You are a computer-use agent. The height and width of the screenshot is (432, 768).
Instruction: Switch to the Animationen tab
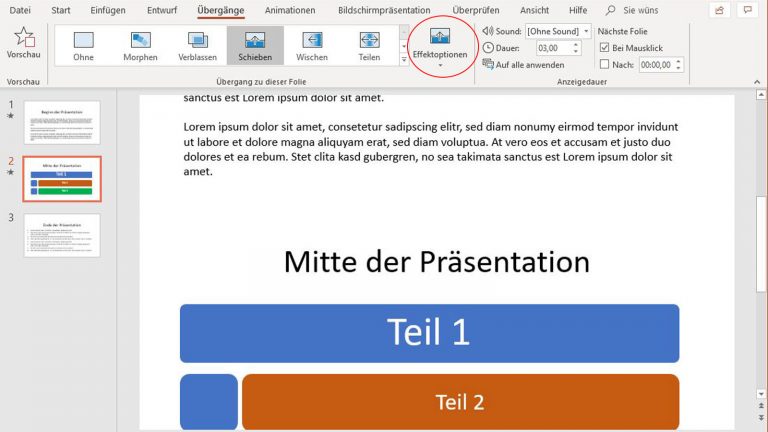point(290,10)
